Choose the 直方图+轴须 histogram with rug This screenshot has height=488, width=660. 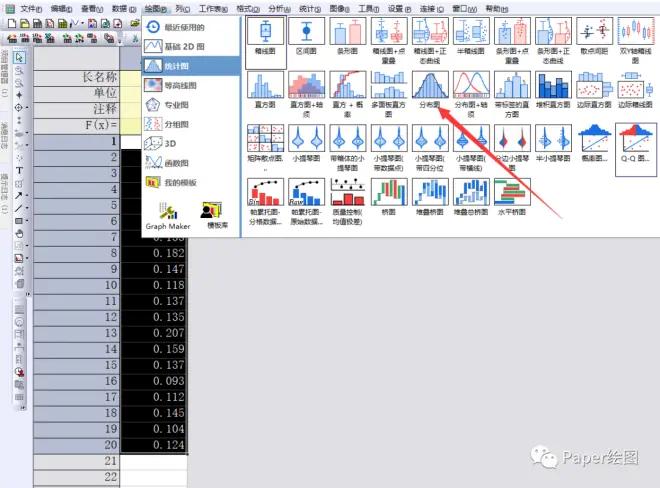coord(306,95)
